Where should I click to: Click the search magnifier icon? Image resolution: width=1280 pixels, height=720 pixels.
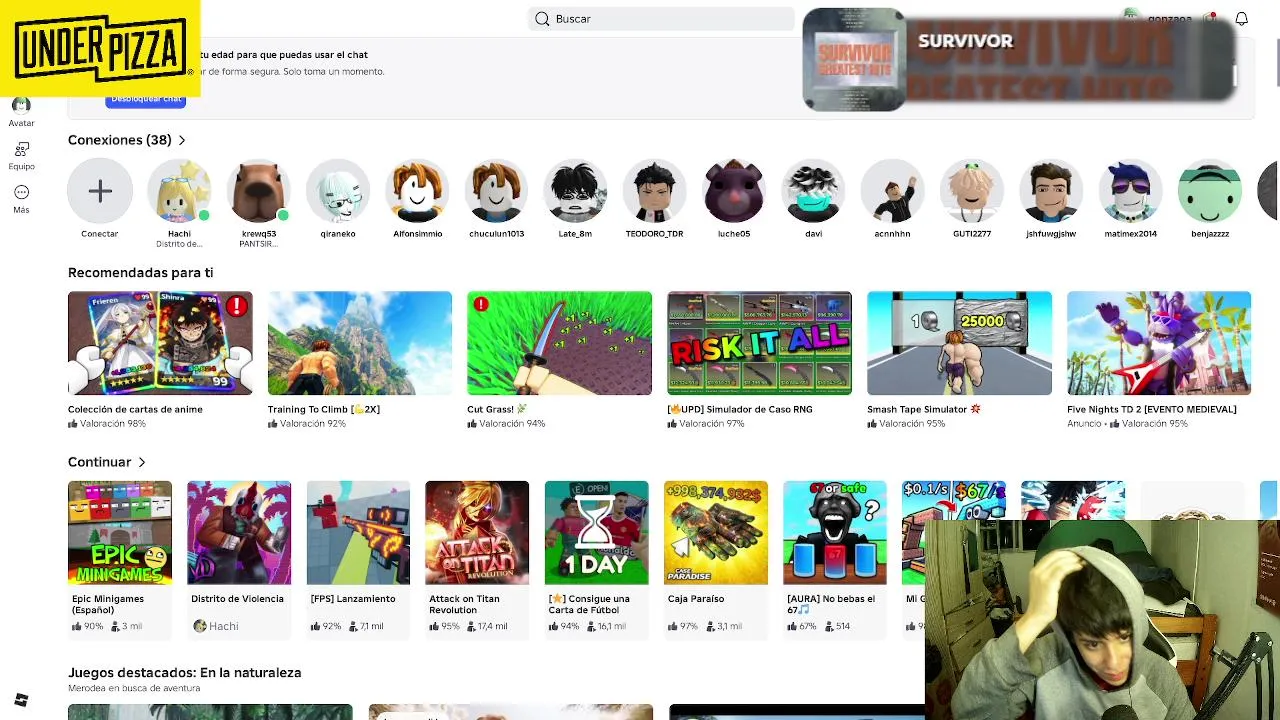[x=542, y=19]
